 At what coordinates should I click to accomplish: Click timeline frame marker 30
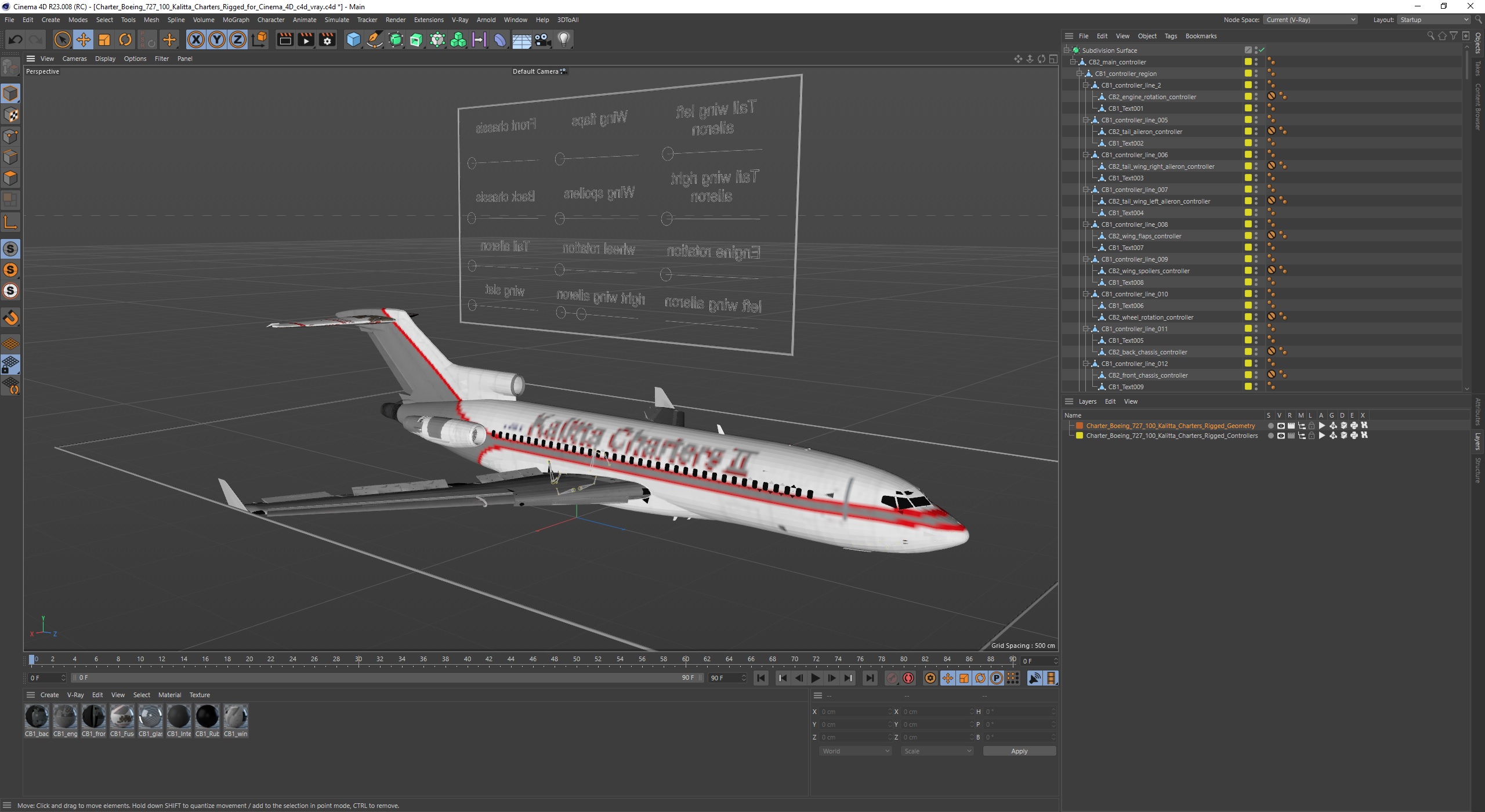(x=358, y=659)
